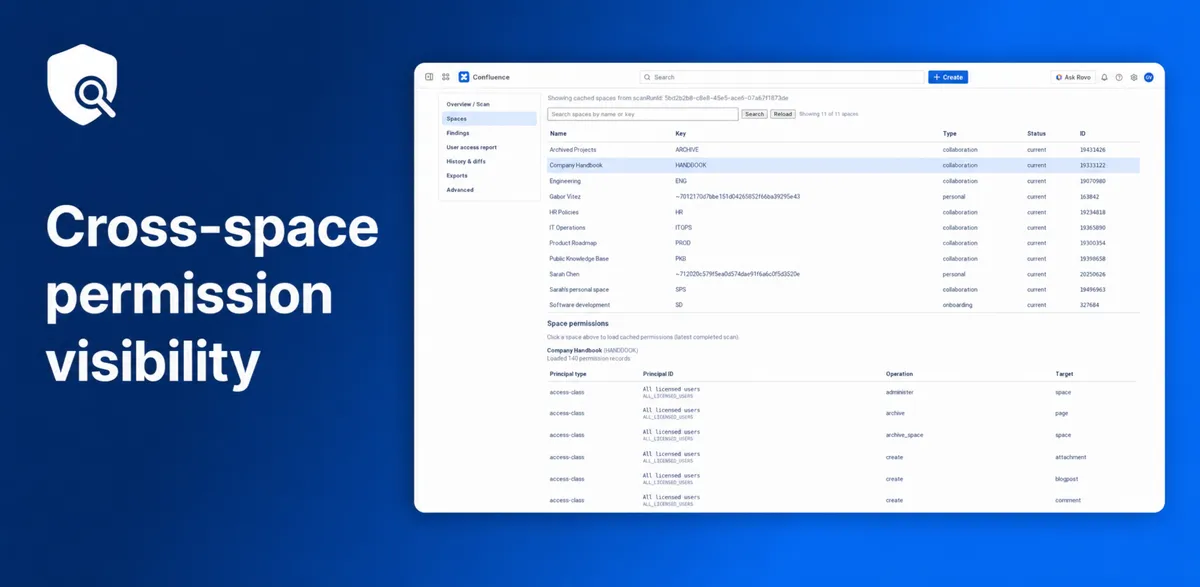Click 'Showing 11 of 11 spaces' text
This screenshot has height=587, width=1200.
coord(828,114)
